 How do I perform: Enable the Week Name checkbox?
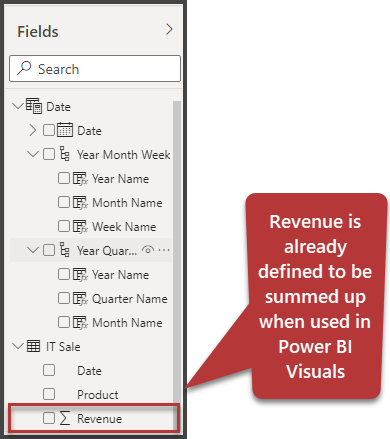click(x=64, y=226)
